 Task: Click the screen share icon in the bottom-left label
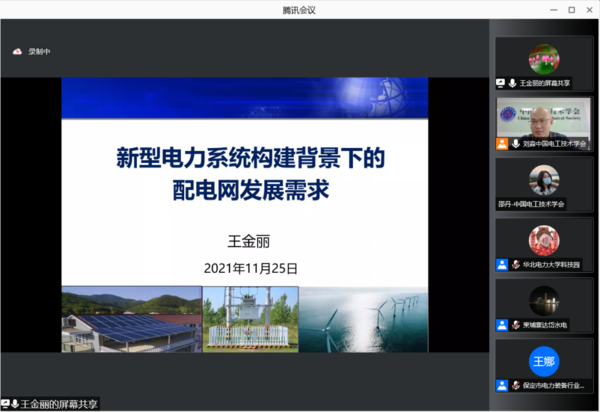click(x=6, y=403)
